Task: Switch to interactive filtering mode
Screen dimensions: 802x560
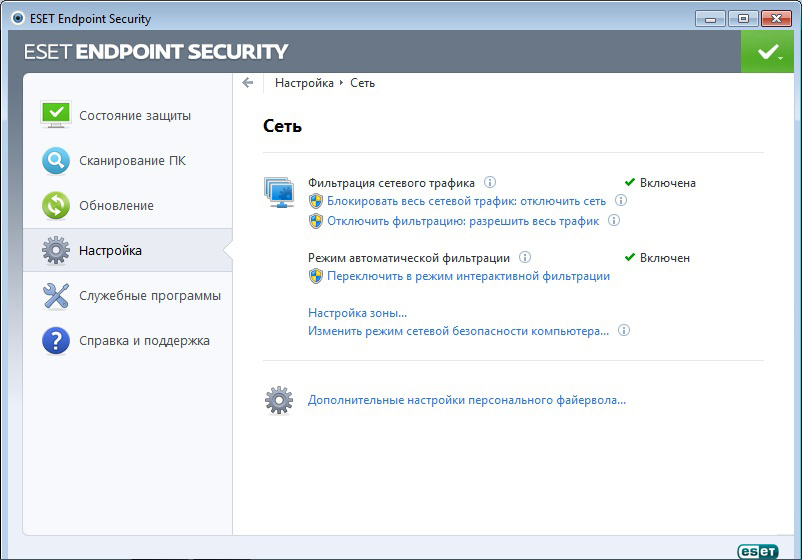Action: click(x=468, y=276)
